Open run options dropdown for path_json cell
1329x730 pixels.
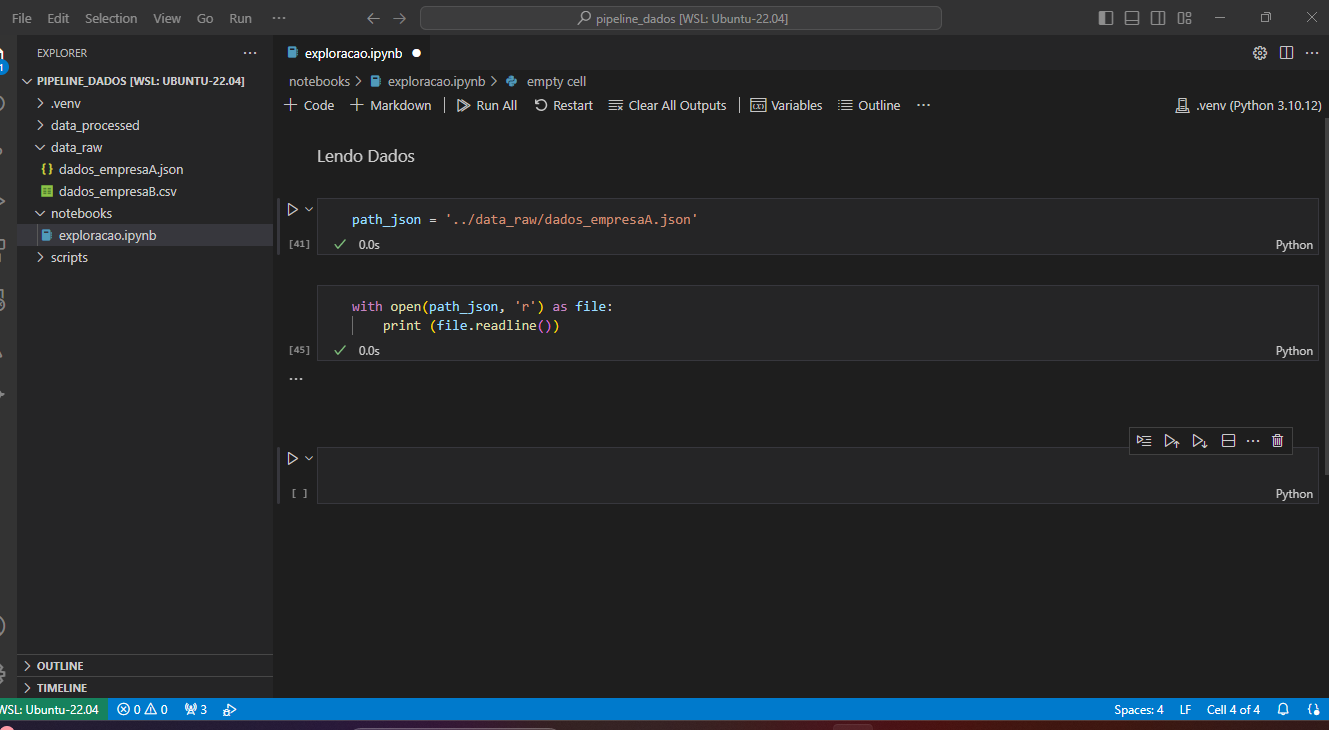[309, 209]
